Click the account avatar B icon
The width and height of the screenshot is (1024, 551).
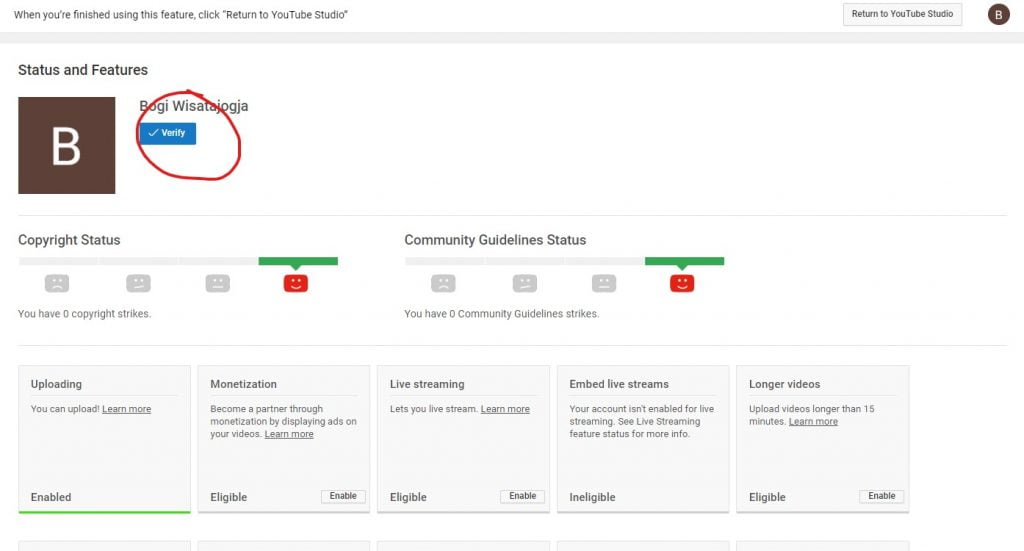[x=998, y=14]
